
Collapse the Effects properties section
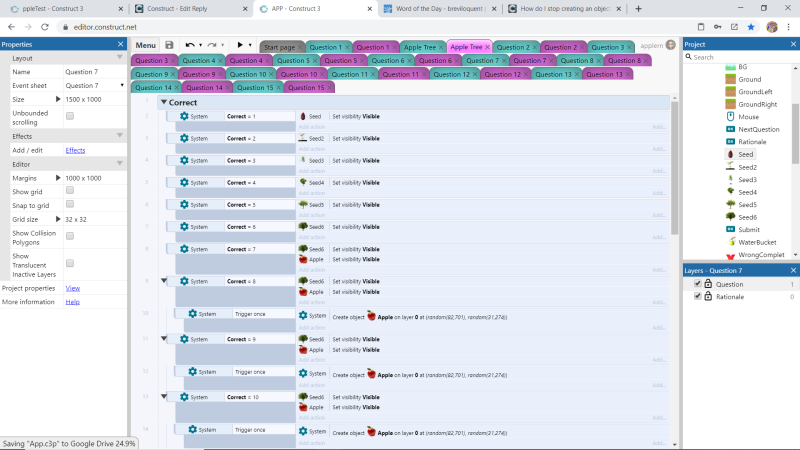point(119,136)
